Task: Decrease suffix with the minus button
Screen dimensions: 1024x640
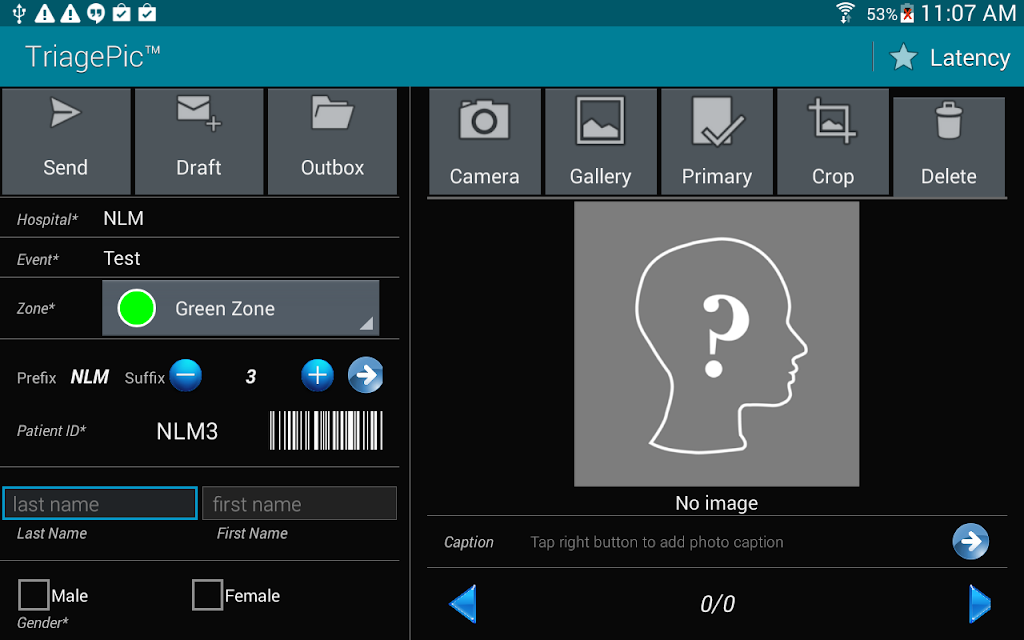Action: click(185, 376)
